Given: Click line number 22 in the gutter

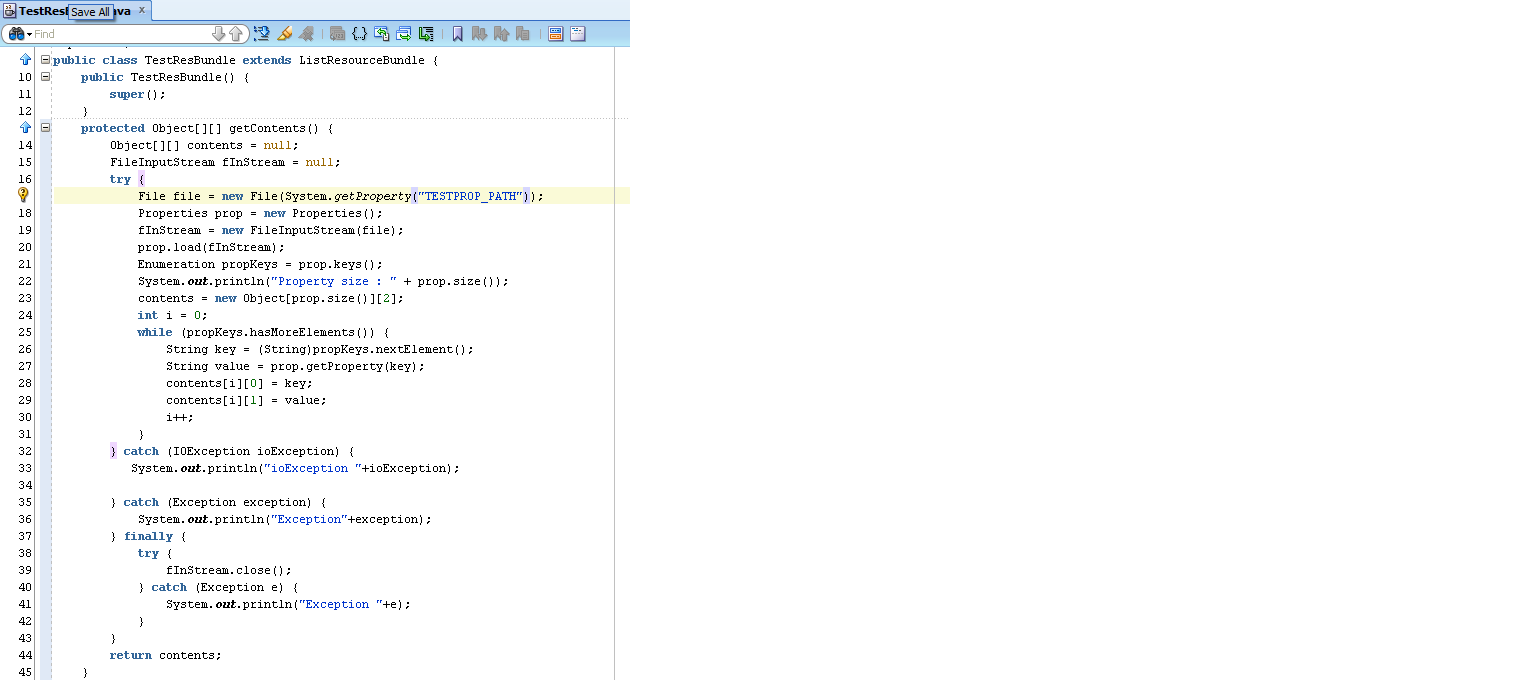Looking at the screenshot, I should (25, 281).
